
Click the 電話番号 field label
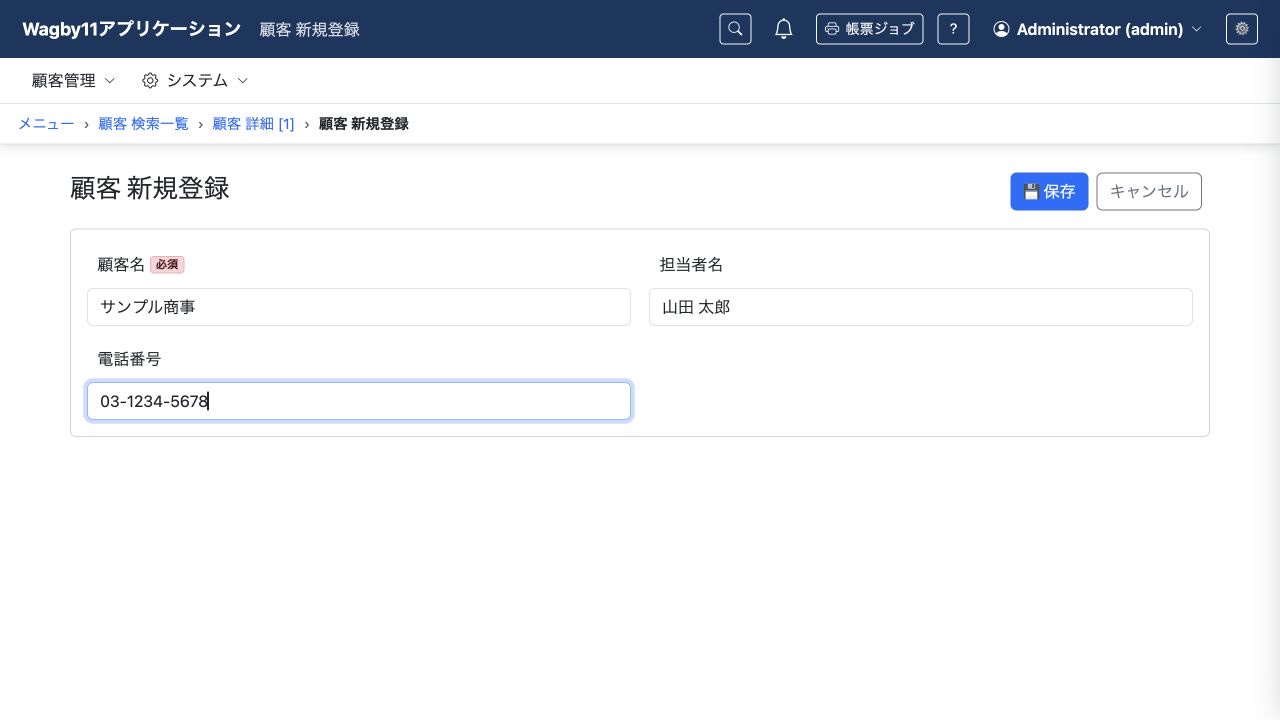pos(129,359)
